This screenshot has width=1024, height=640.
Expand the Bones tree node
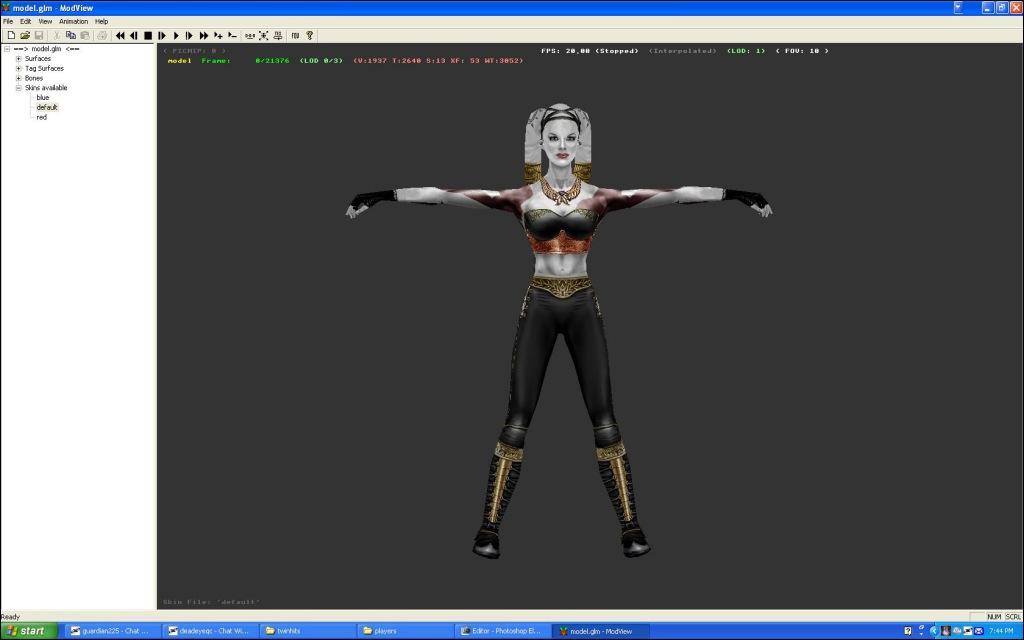pos(18,78)
